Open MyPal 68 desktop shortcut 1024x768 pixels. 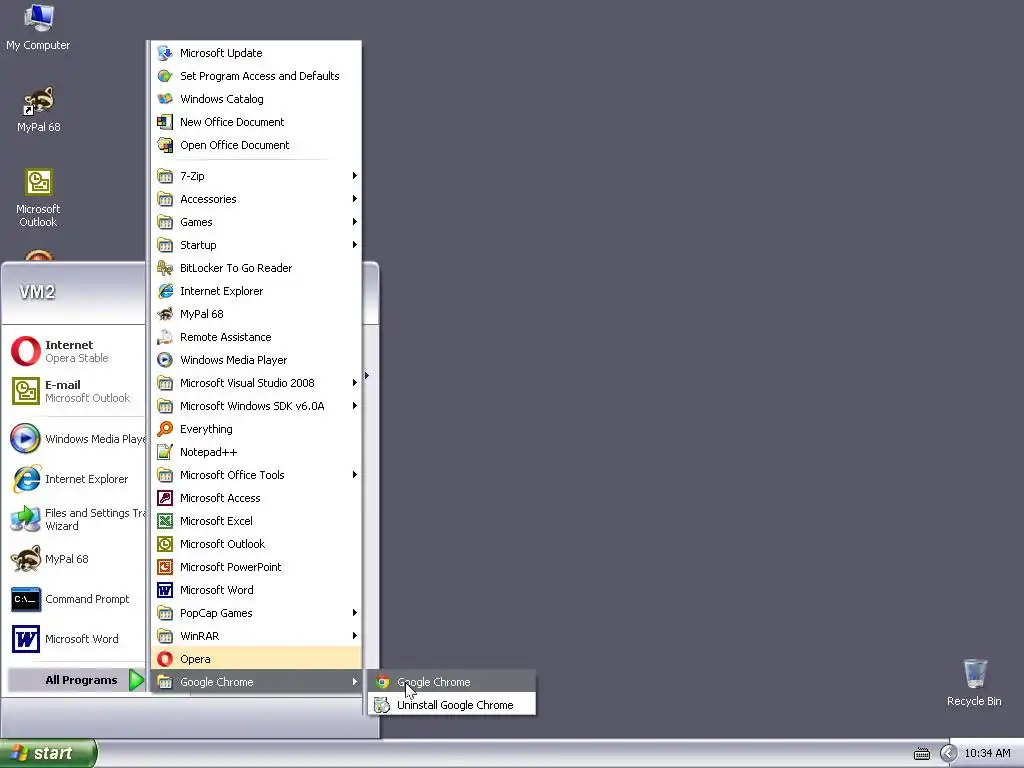39,109
